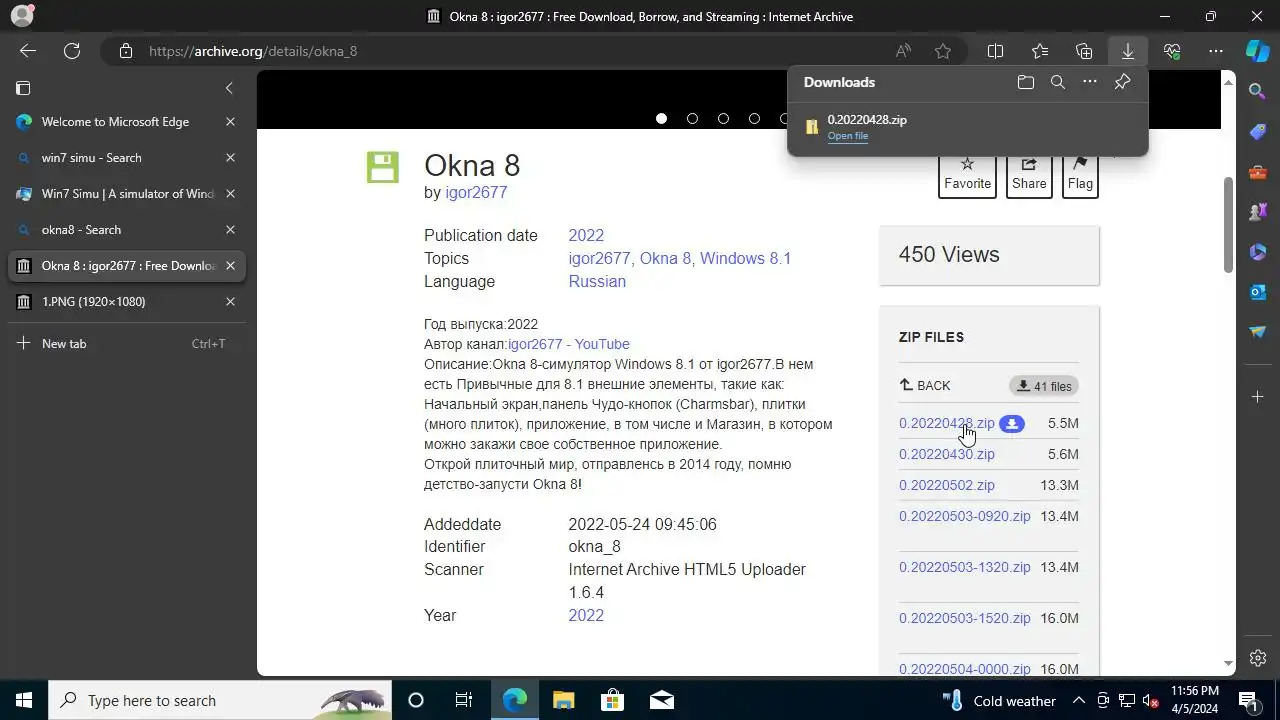Open the Copilot sidebar icon
Viewport: 1280px width, 720px height.
(1258, 51)
